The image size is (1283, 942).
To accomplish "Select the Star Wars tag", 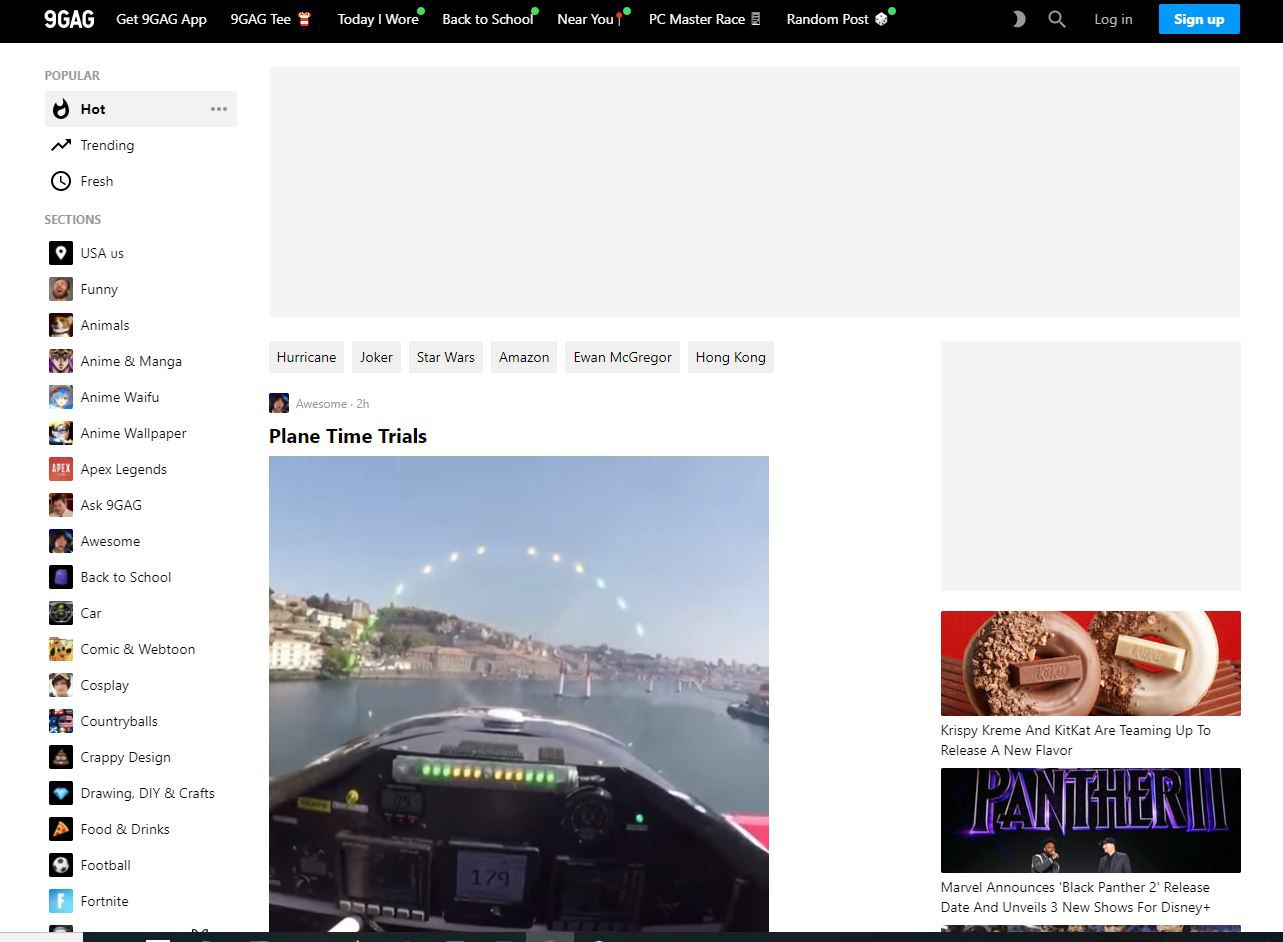I will (446, 357).
